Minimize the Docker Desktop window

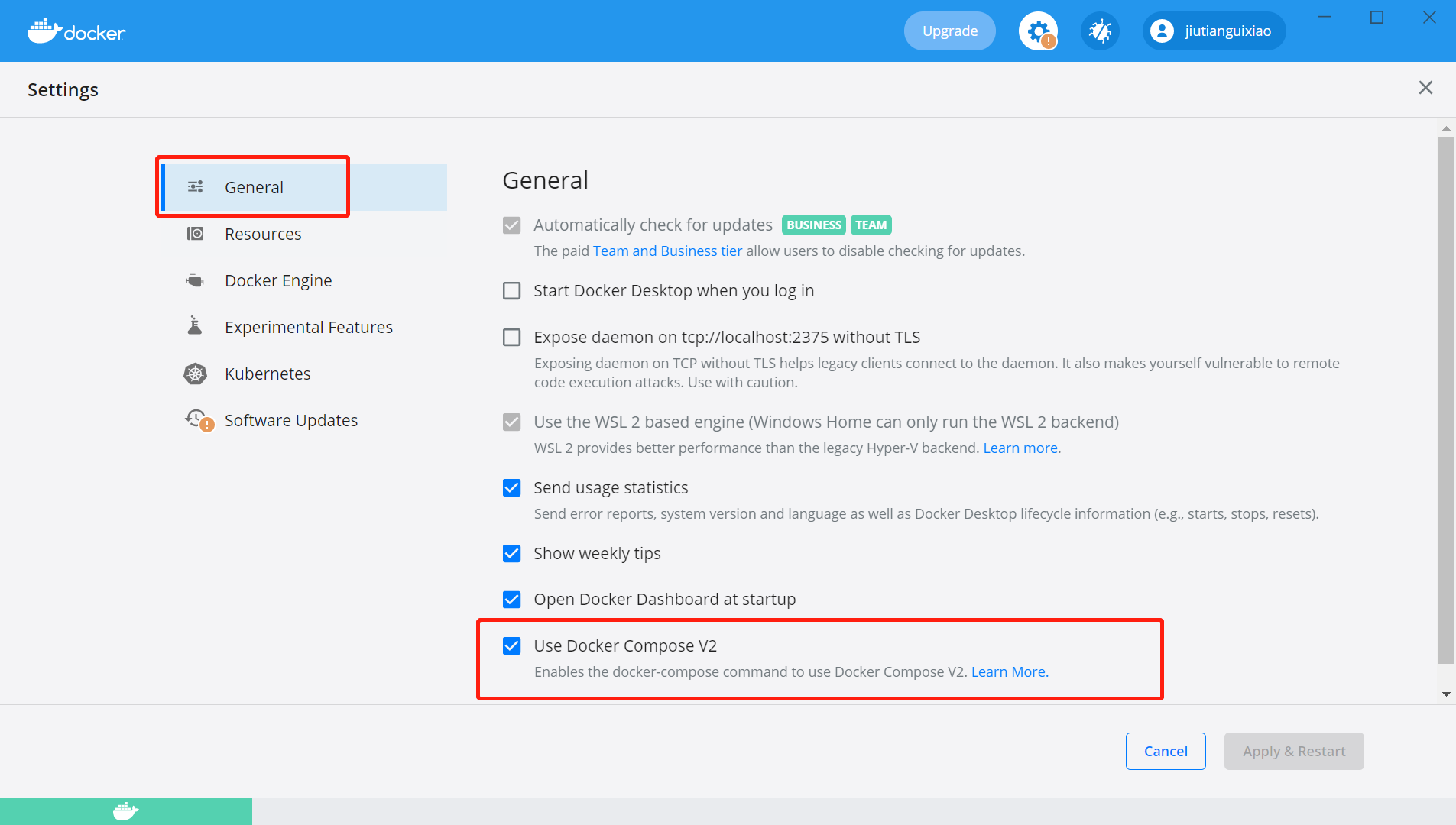coord(1325,17)
